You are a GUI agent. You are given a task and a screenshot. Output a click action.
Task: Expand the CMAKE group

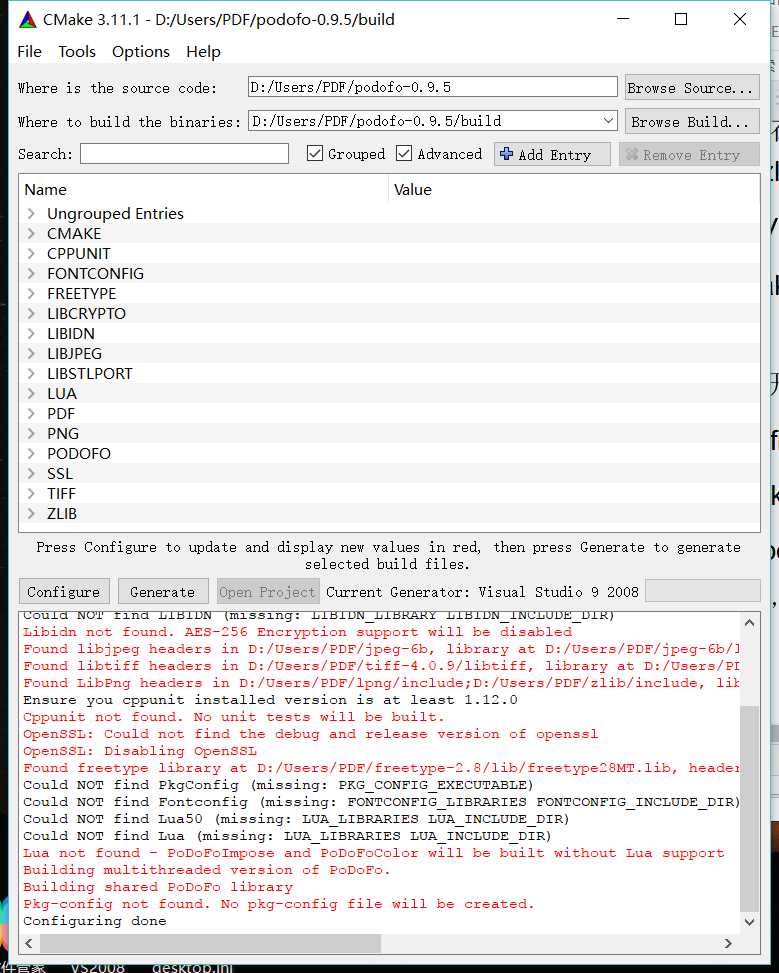click(31, 233)
